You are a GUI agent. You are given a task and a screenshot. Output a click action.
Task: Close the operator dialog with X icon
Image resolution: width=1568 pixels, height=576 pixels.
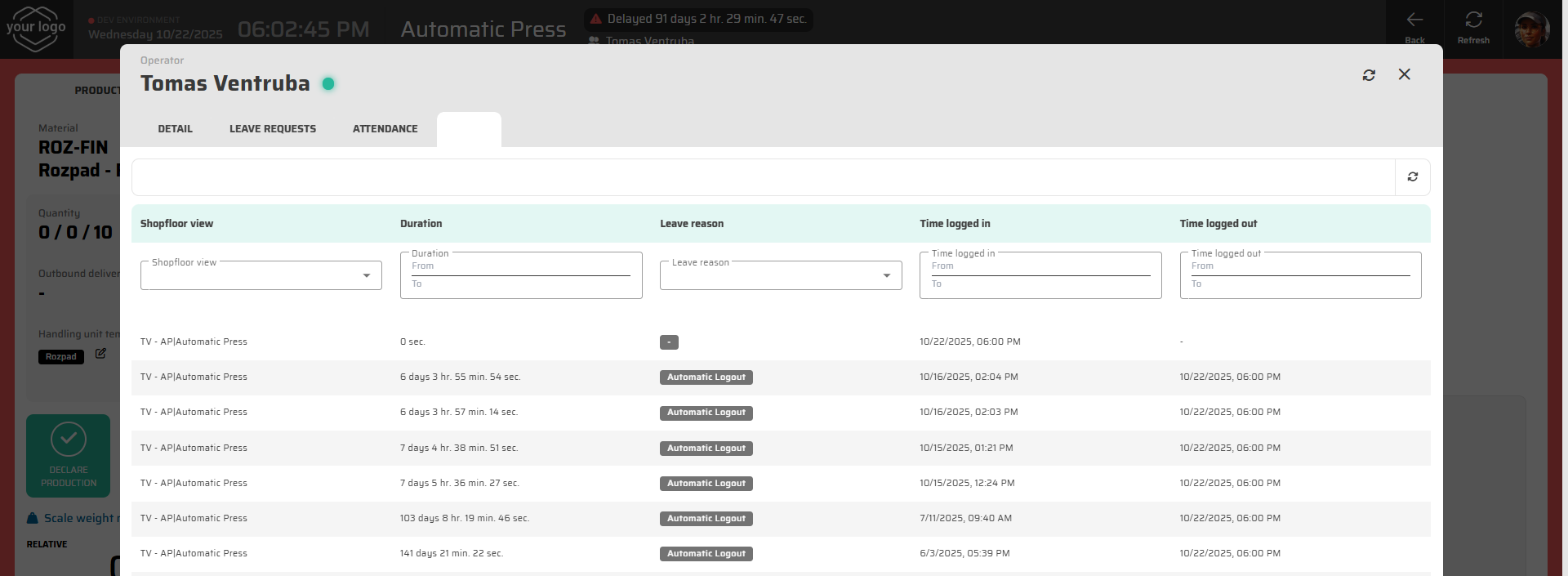(1404, 74)
